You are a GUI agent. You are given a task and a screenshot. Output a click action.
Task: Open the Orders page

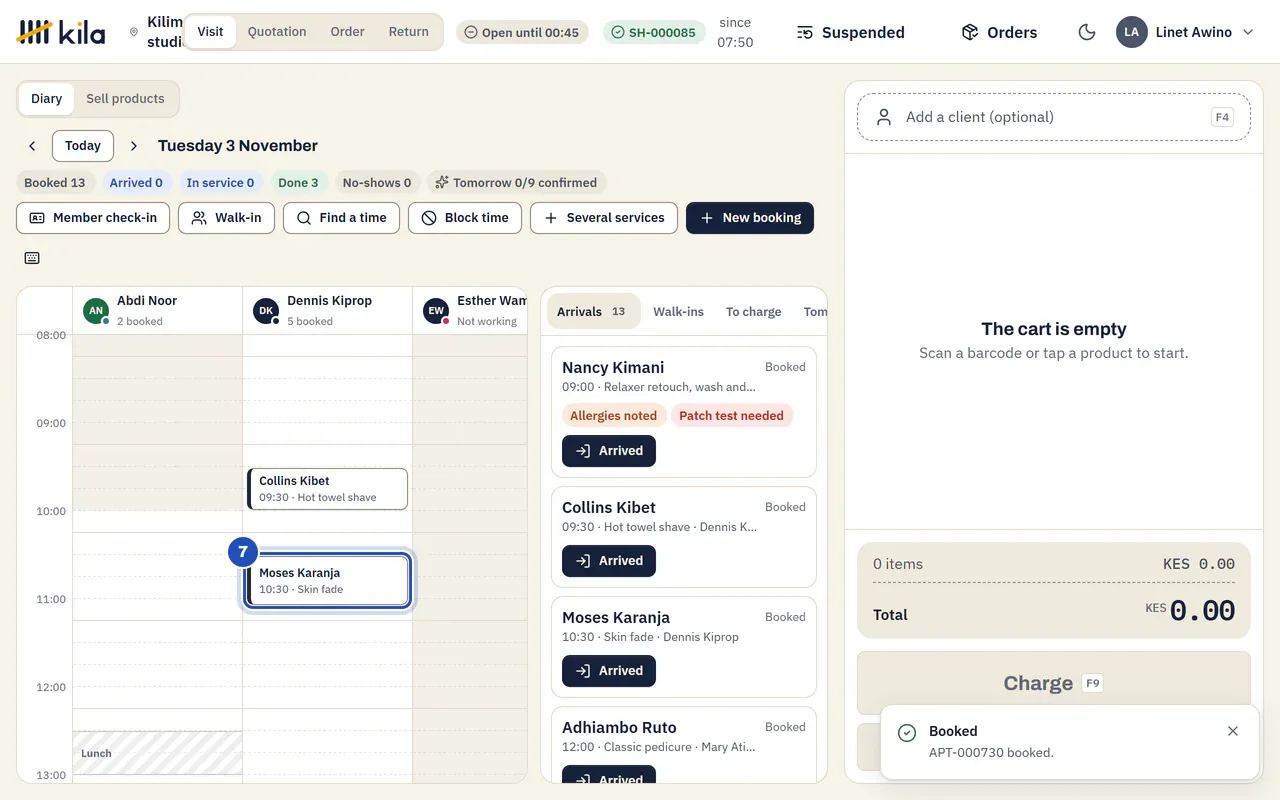click(x=999, y=32)
